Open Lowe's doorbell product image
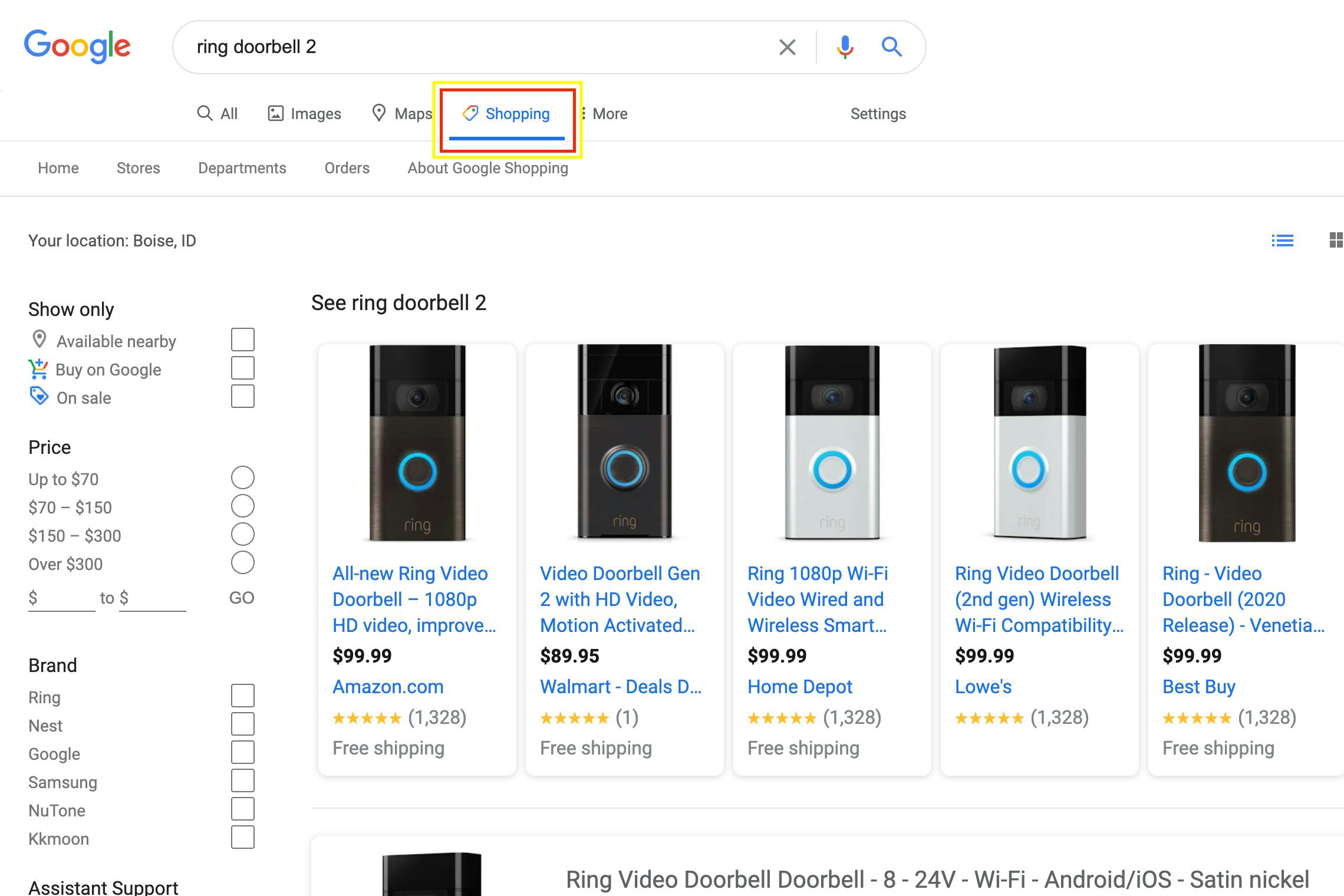The image size is (1344, 896). coord(1040,443)
